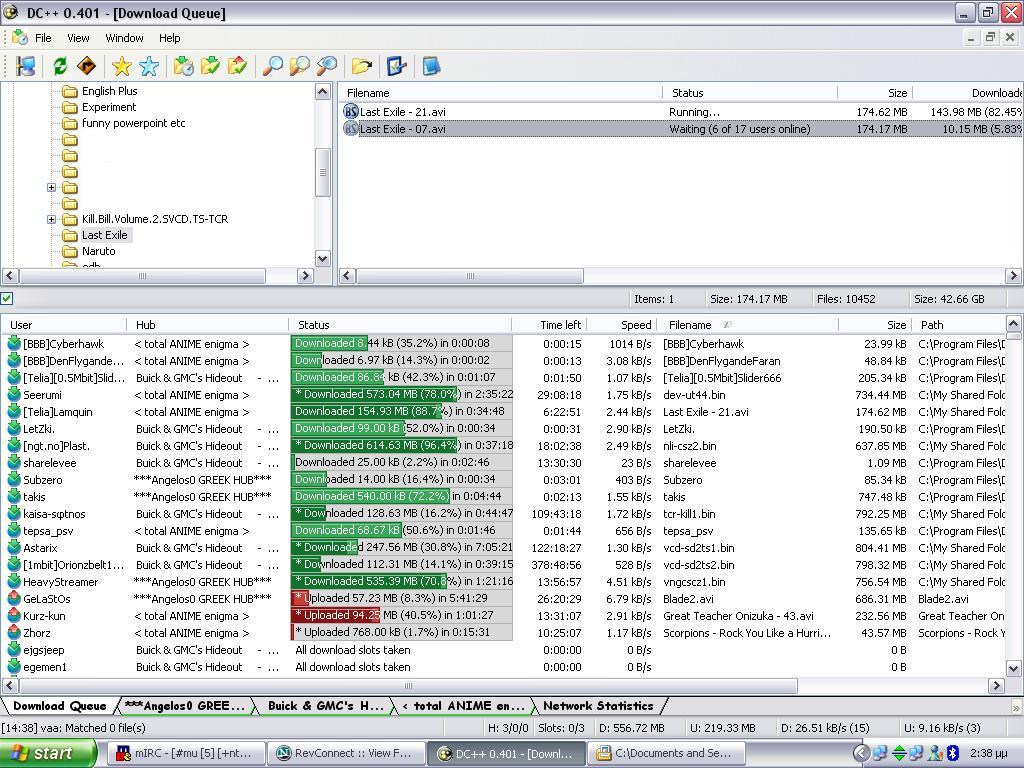Click the Bluetooth icon in system tray
Viewport: 1024px width, 768px height.
point(953,753)
